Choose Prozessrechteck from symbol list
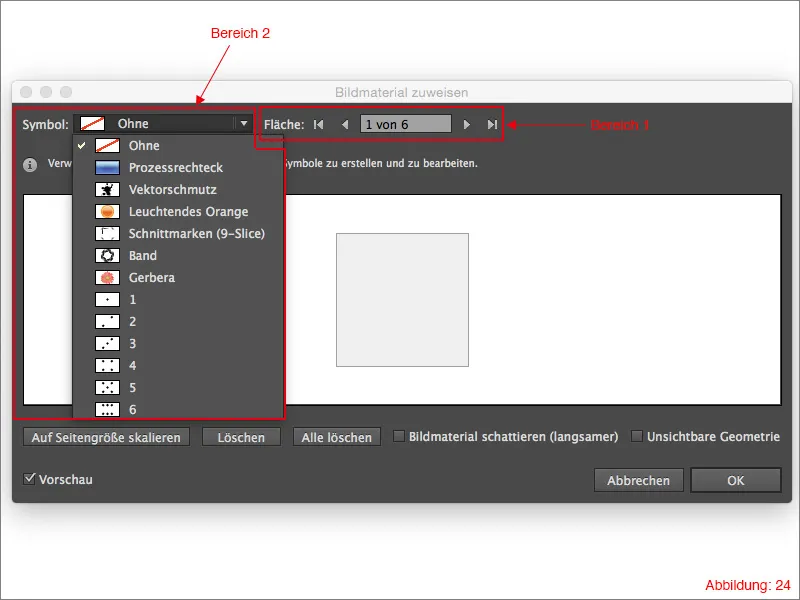Screen dimensions: 800x600 pyautogui.click(x=178, y=167)
